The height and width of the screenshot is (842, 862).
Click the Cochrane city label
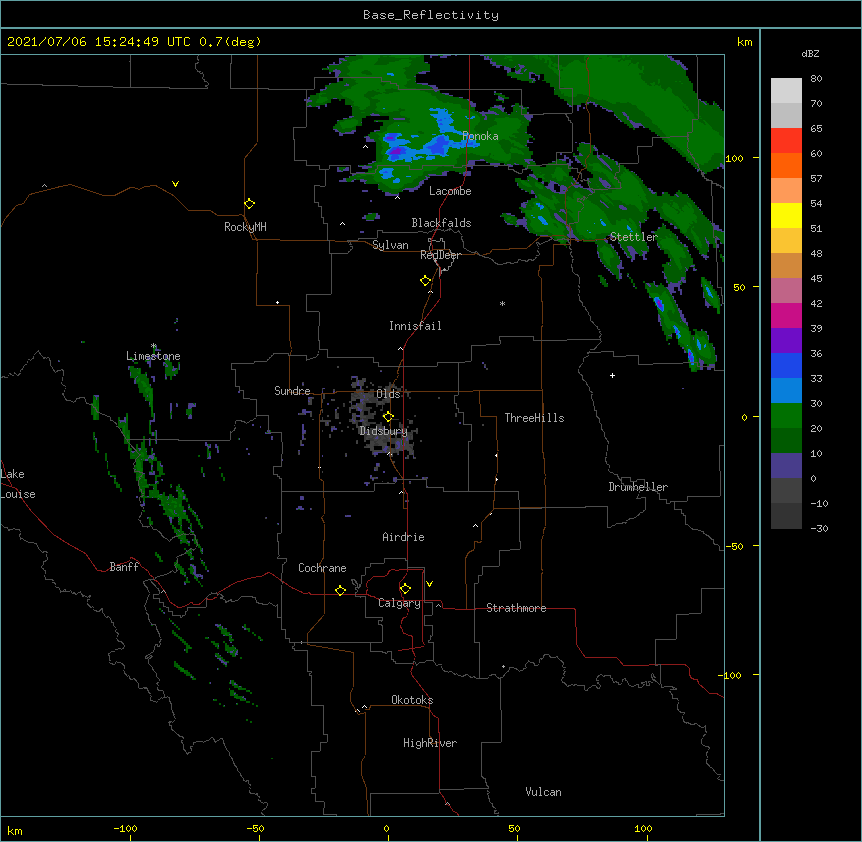(322, 568)
